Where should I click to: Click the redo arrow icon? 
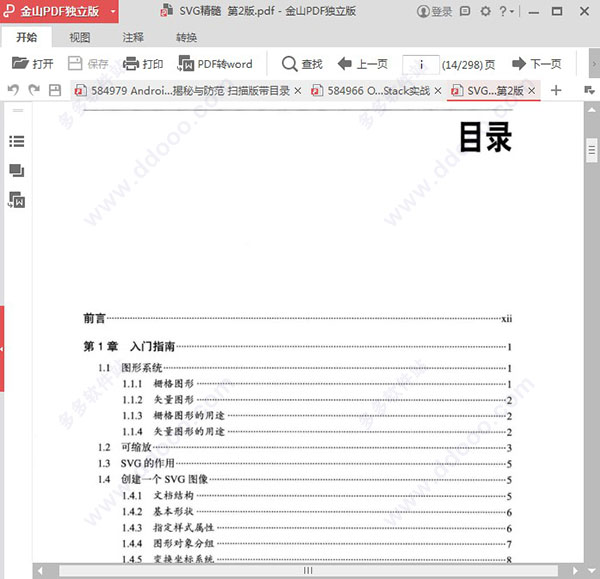34,90
